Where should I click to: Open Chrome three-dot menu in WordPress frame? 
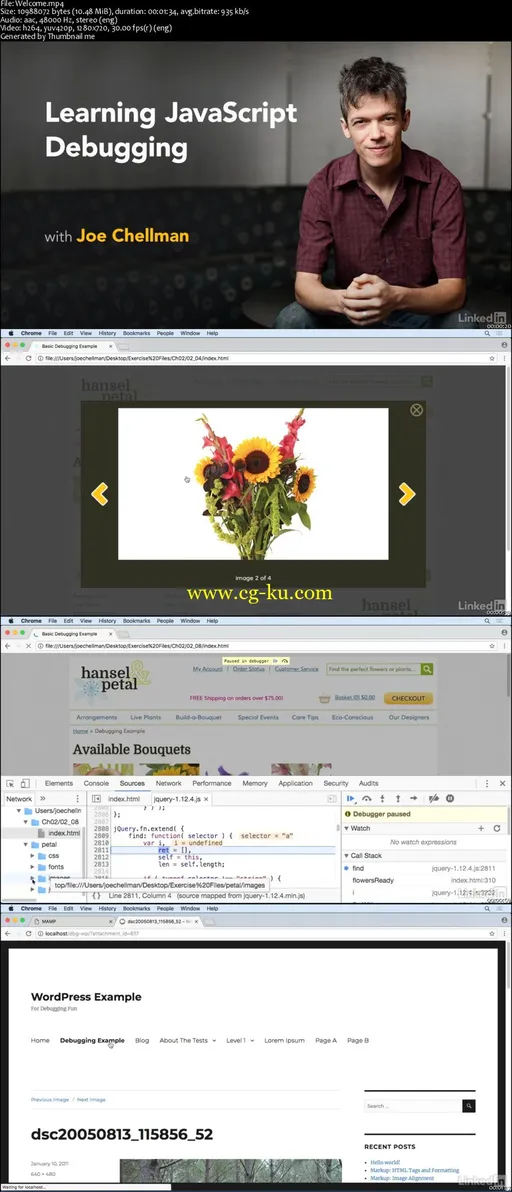pos(504,933)
